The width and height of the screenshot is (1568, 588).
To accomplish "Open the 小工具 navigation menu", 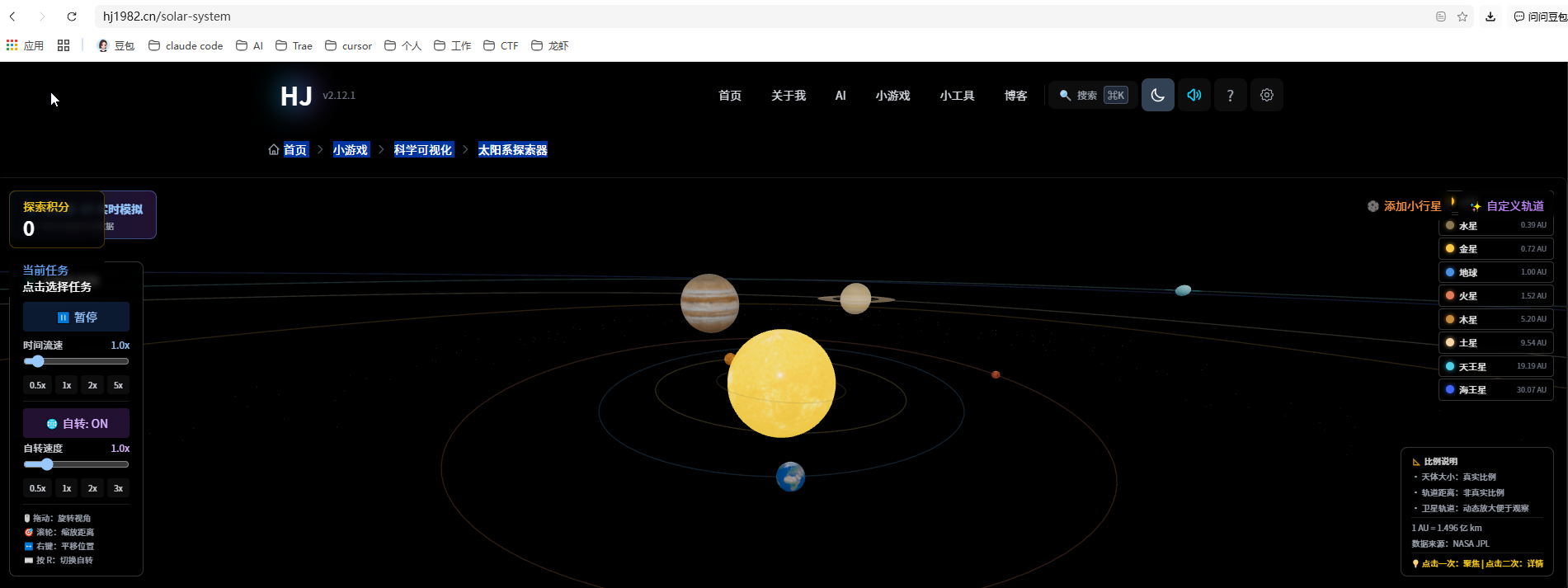I will [x=956, y=96].
